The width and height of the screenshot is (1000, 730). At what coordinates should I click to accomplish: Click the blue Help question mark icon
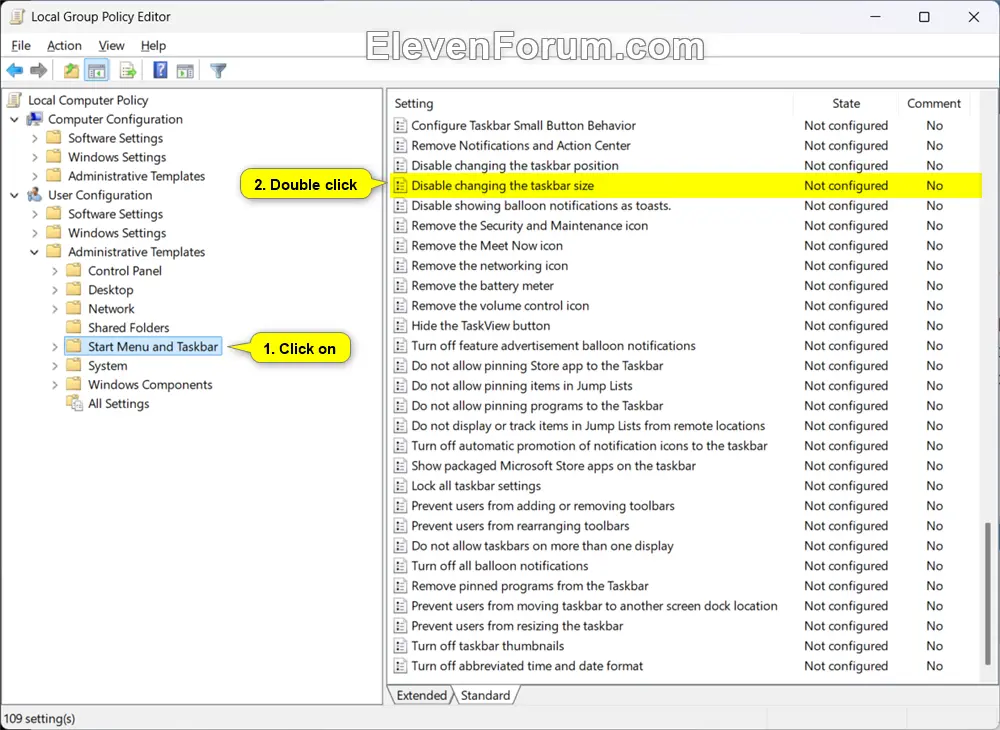click(160, 70)
